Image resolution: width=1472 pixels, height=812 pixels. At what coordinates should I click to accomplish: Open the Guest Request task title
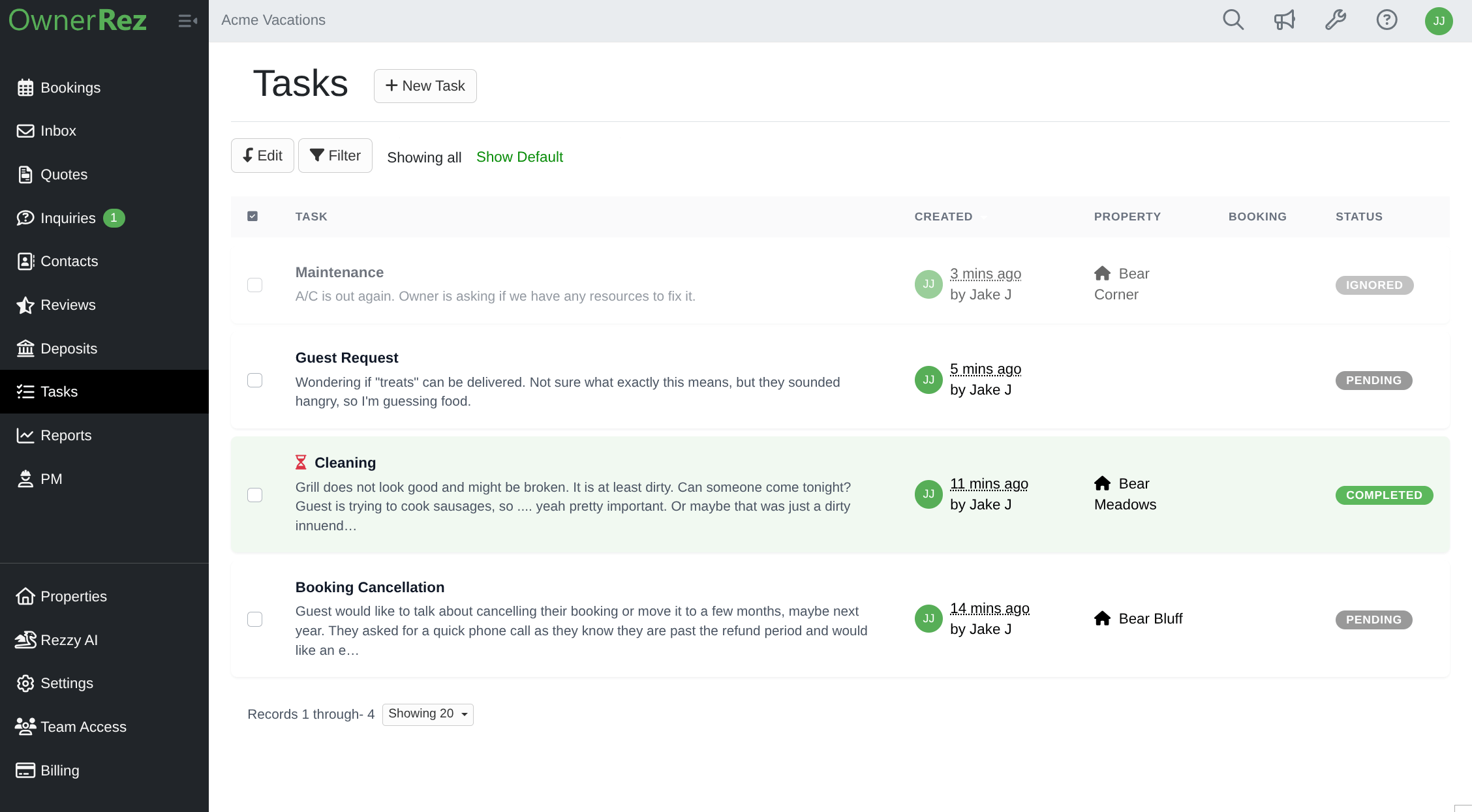(346, 357)
